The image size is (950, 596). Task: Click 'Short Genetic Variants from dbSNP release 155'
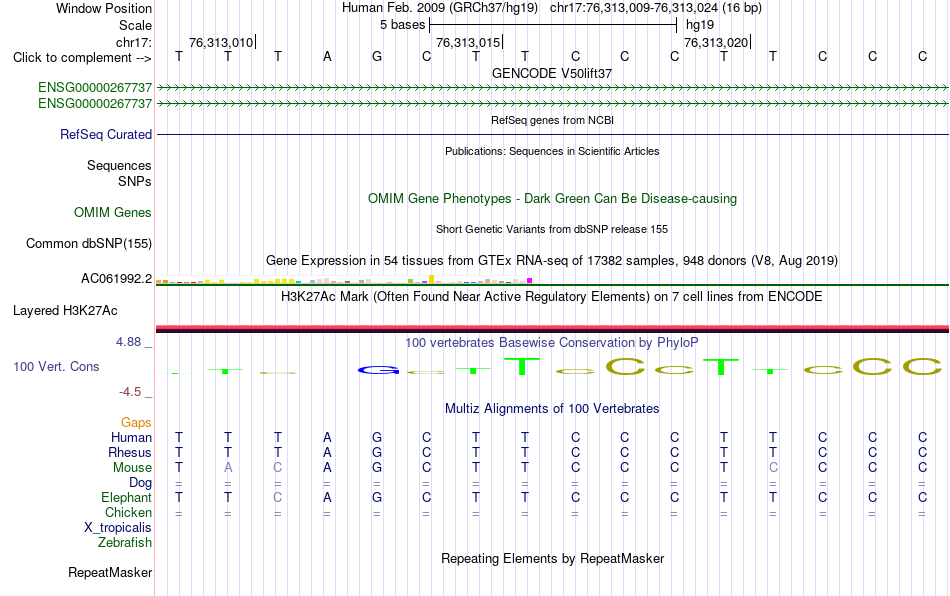[x=552, y=229]
